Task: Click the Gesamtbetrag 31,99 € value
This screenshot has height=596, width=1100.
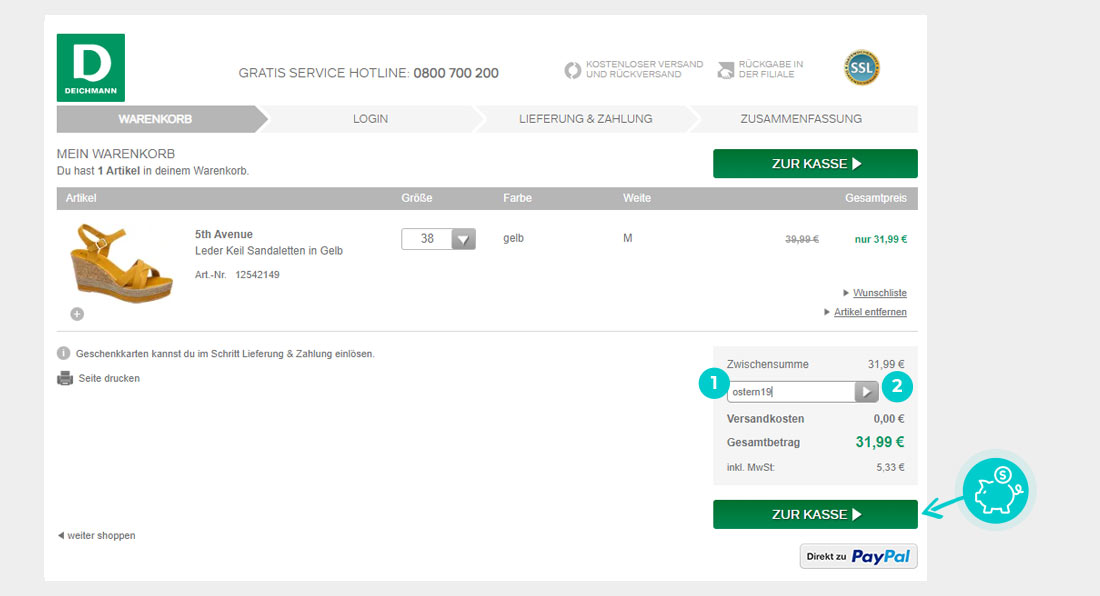Action: [880, 442]
